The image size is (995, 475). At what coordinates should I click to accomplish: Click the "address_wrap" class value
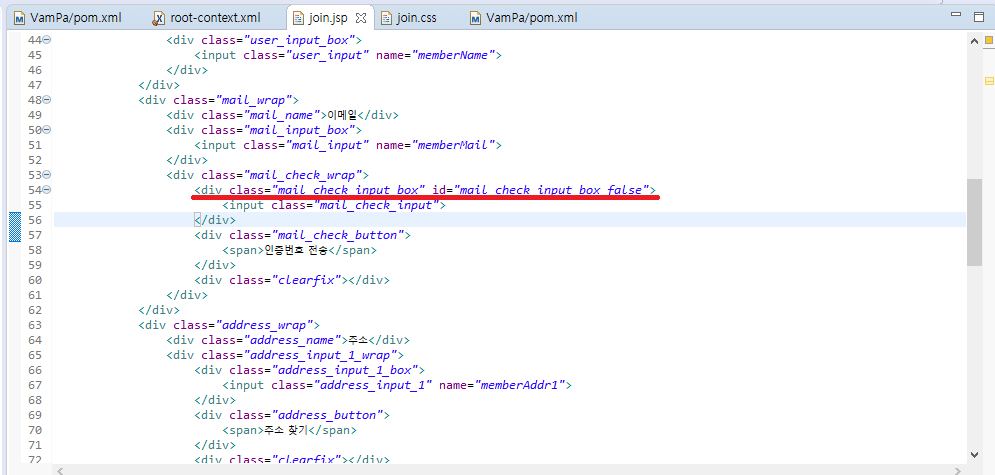263,325
